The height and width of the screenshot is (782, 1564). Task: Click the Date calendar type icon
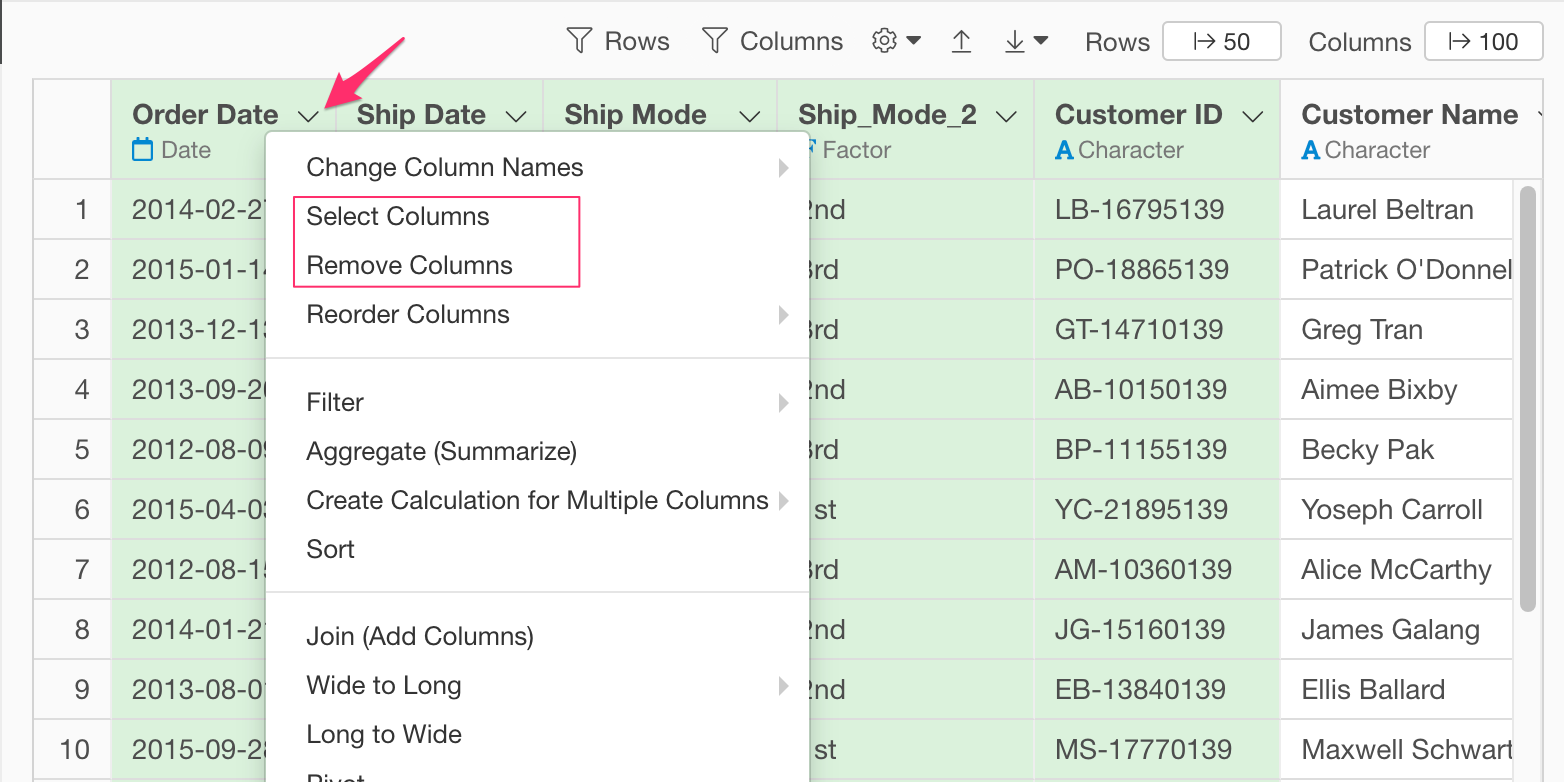coord(144,150)
